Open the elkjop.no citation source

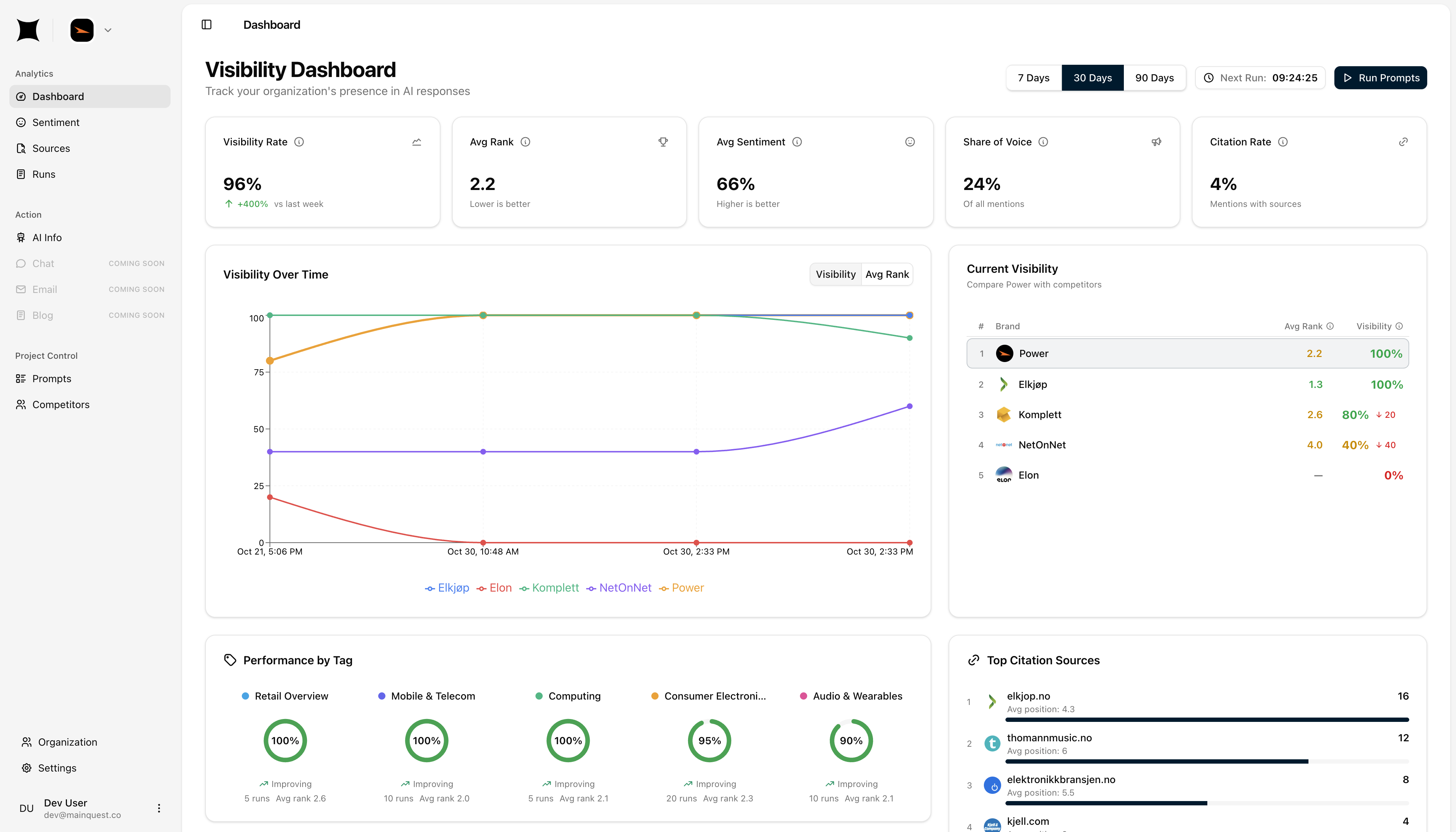[1028, 696]
